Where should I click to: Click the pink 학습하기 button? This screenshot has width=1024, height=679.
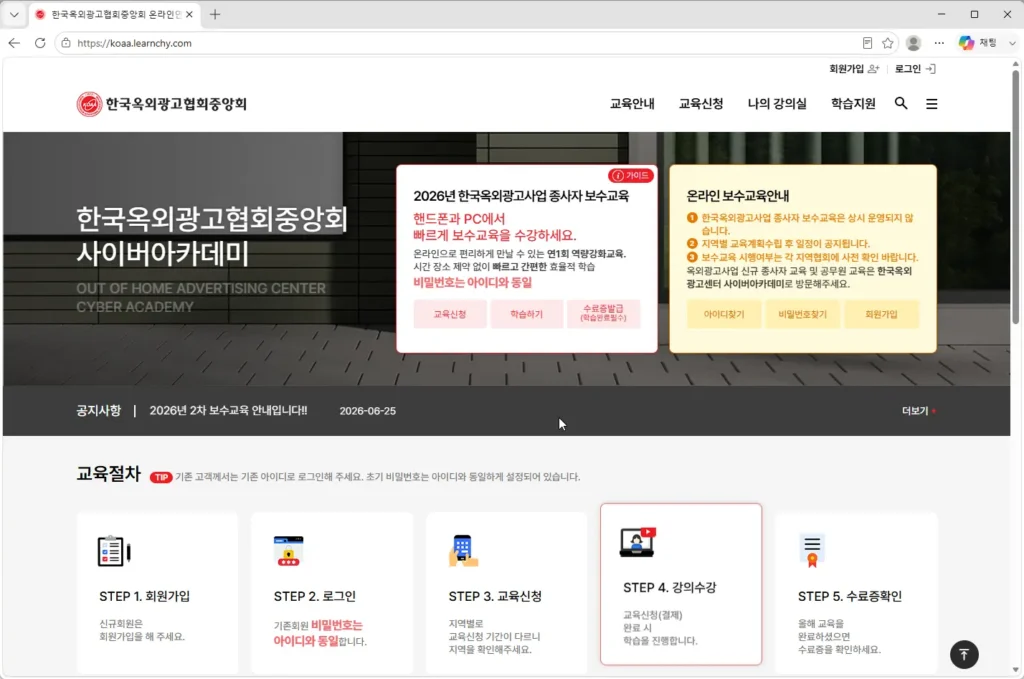pyautogui.click(x=526, y=314)
